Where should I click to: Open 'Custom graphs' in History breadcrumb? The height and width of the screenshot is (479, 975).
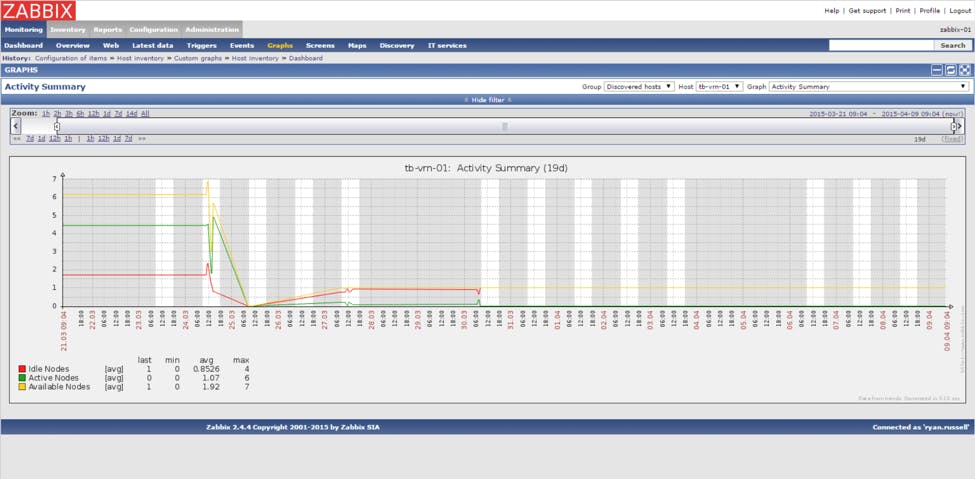(198, 58)
